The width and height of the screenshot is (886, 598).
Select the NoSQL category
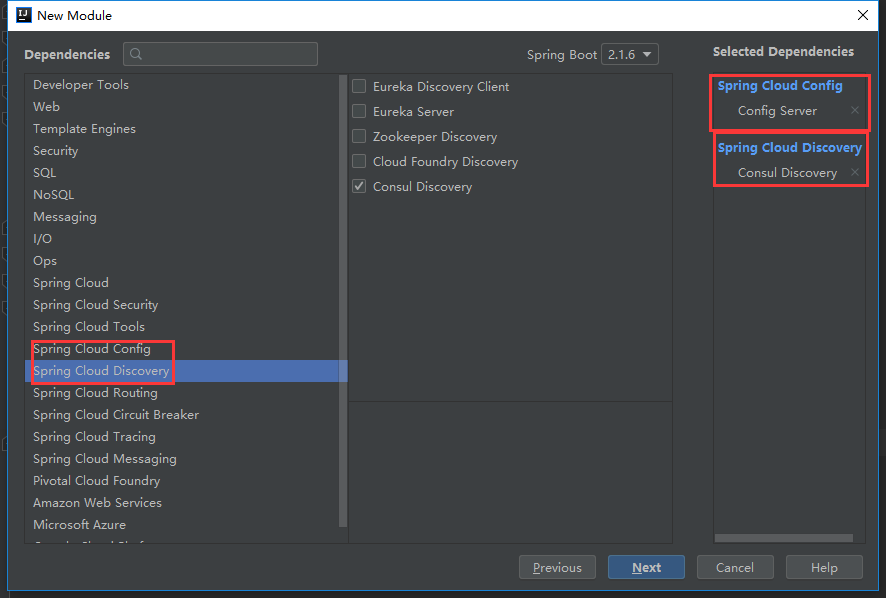(181, 194)
